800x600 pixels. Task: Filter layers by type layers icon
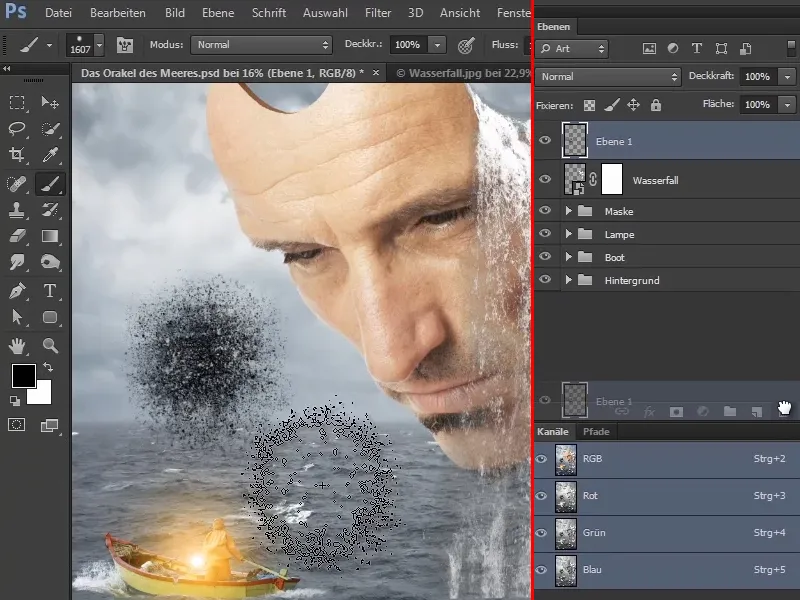(696, 48)
